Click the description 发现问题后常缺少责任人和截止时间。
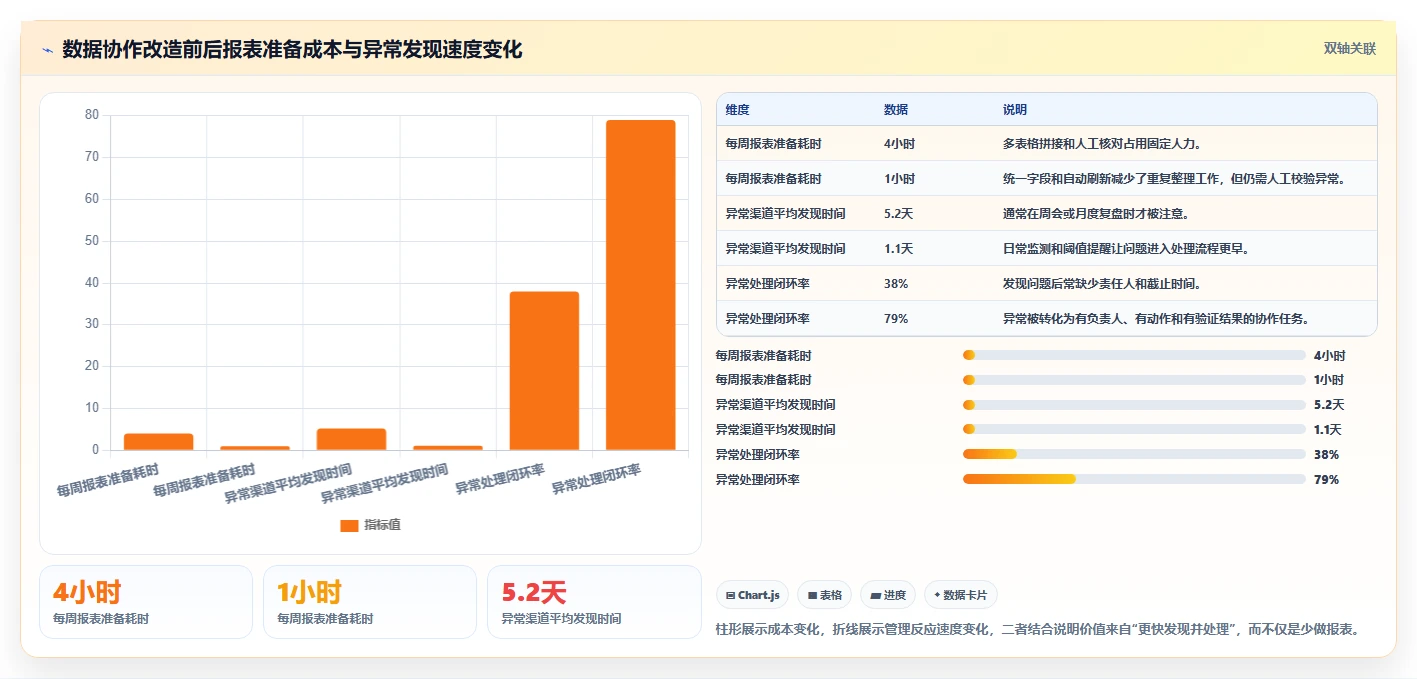The height and width of the screenshot is (679, 1417). click(x=1102, y=284)
